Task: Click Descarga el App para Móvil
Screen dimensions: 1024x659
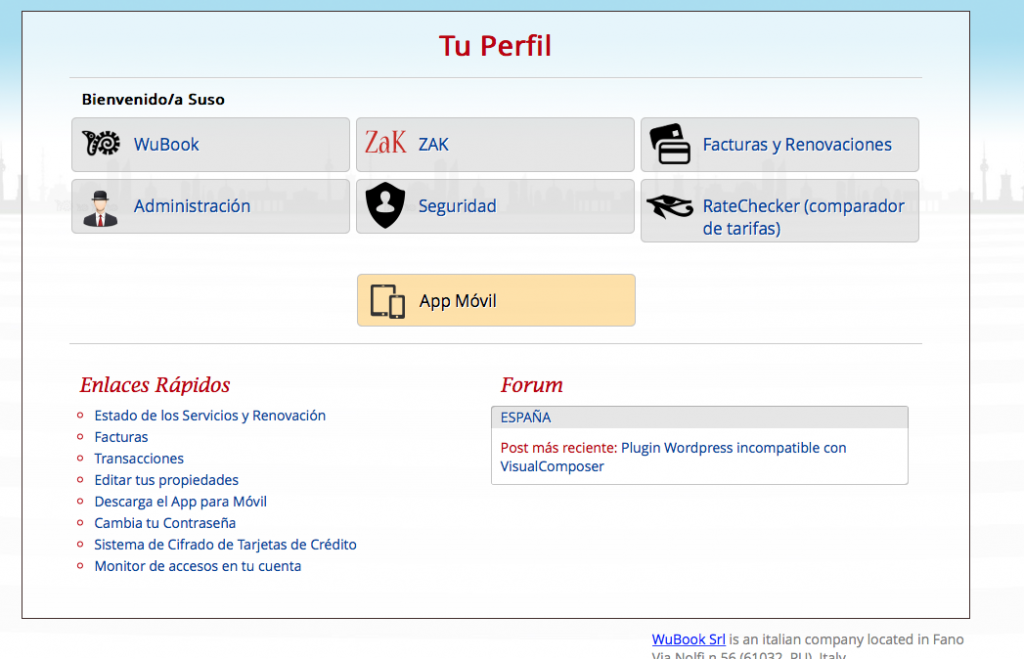Action: tap(180, 502)
